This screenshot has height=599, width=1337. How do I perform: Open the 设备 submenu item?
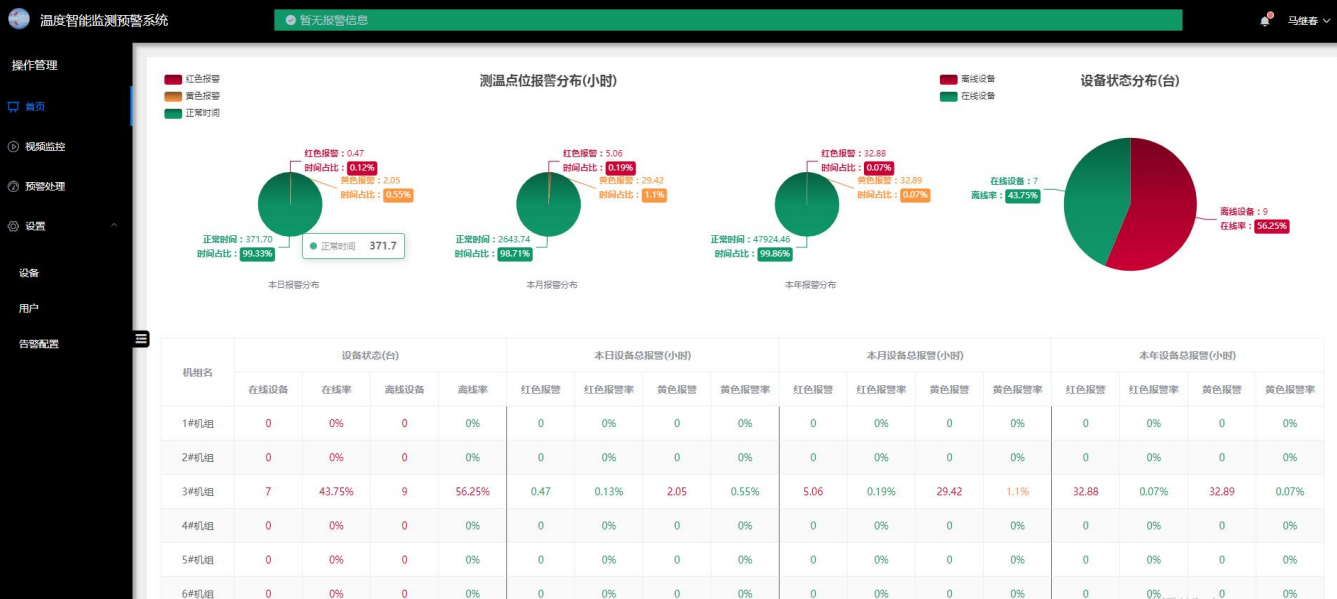(x=29, y=273)
